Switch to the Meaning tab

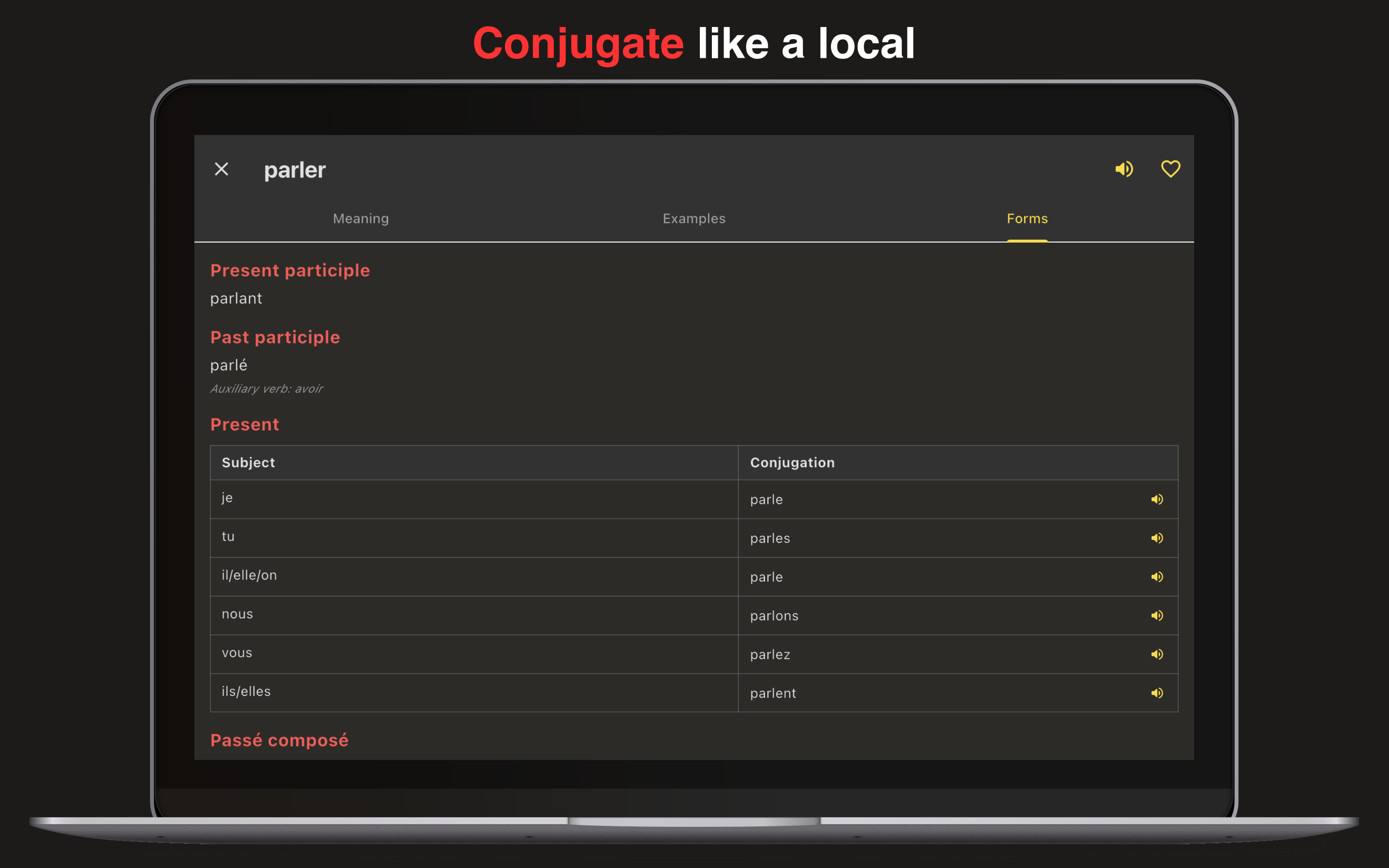click(x=361, y=219)
